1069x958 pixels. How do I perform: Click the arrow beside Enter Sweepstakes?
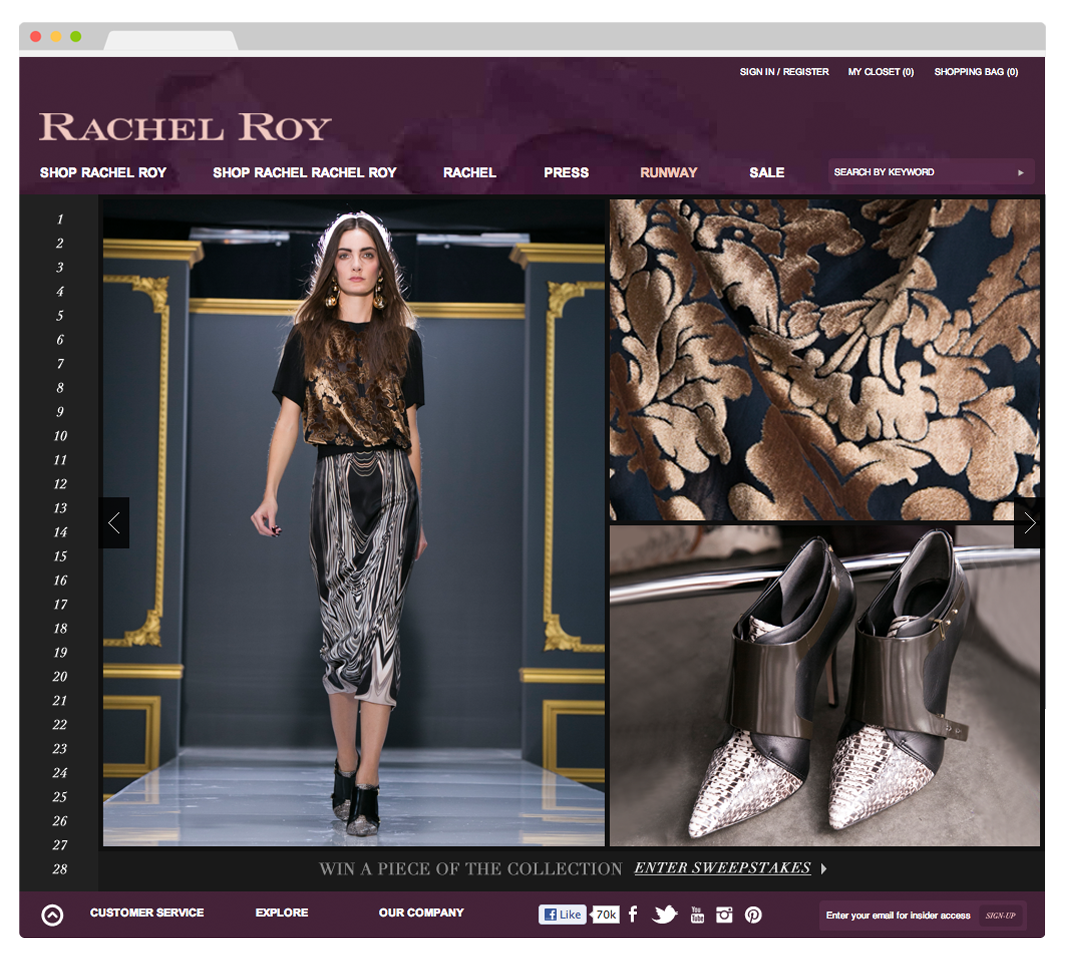[824, 869]
